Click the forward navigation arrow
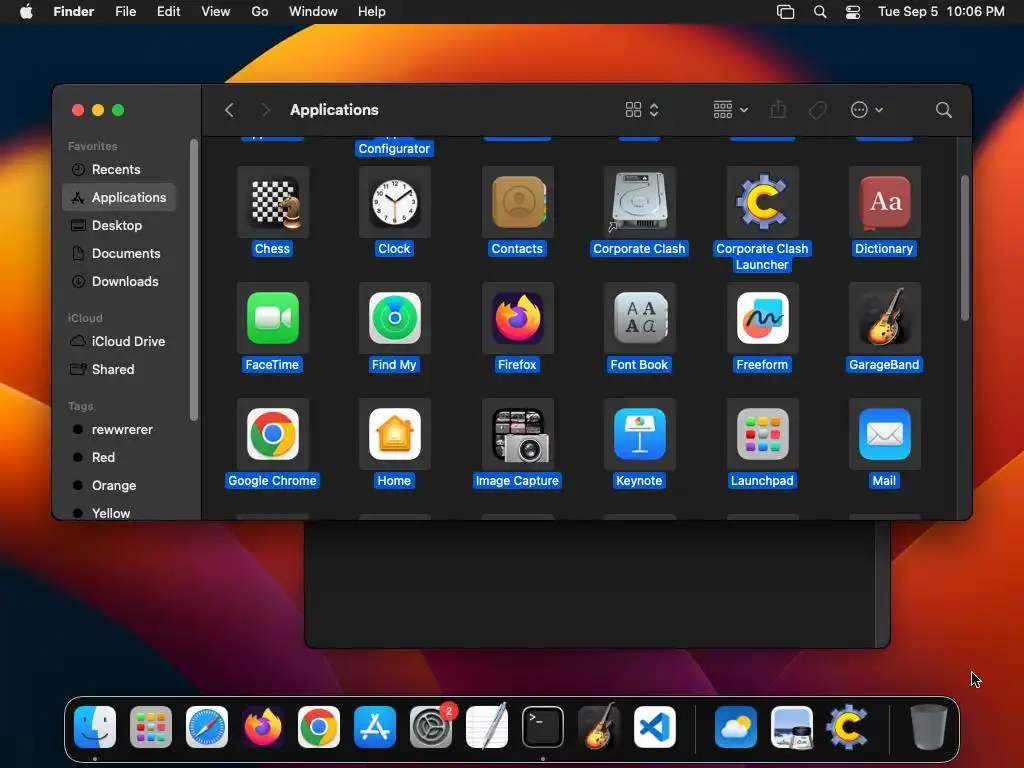Viewport: 1024px width, 768px height. (x=265, y=110)
